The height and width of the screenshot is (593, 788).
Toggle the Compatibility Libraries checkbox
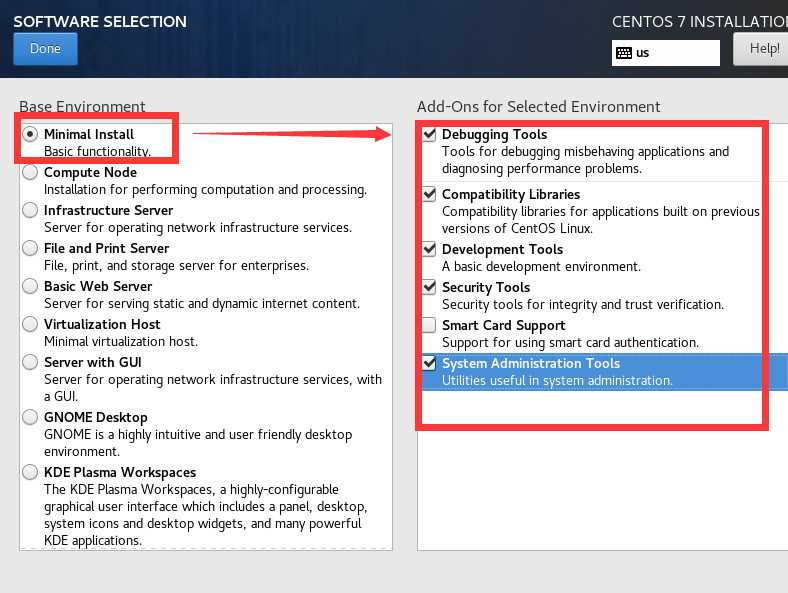(429, 194)
